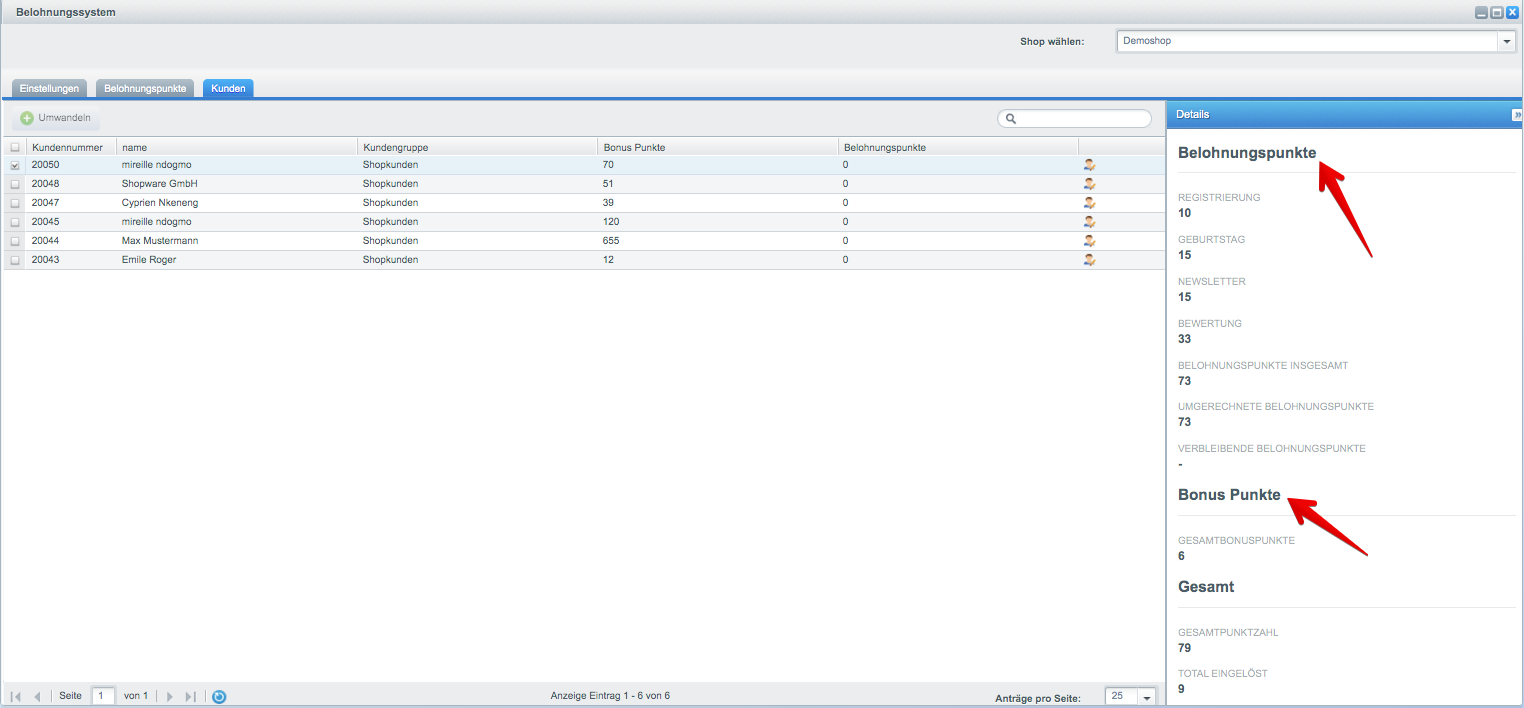
Task: Click the Anzeige Eintrag 1 - 6 von 6 text
Action: pos(610,696)
